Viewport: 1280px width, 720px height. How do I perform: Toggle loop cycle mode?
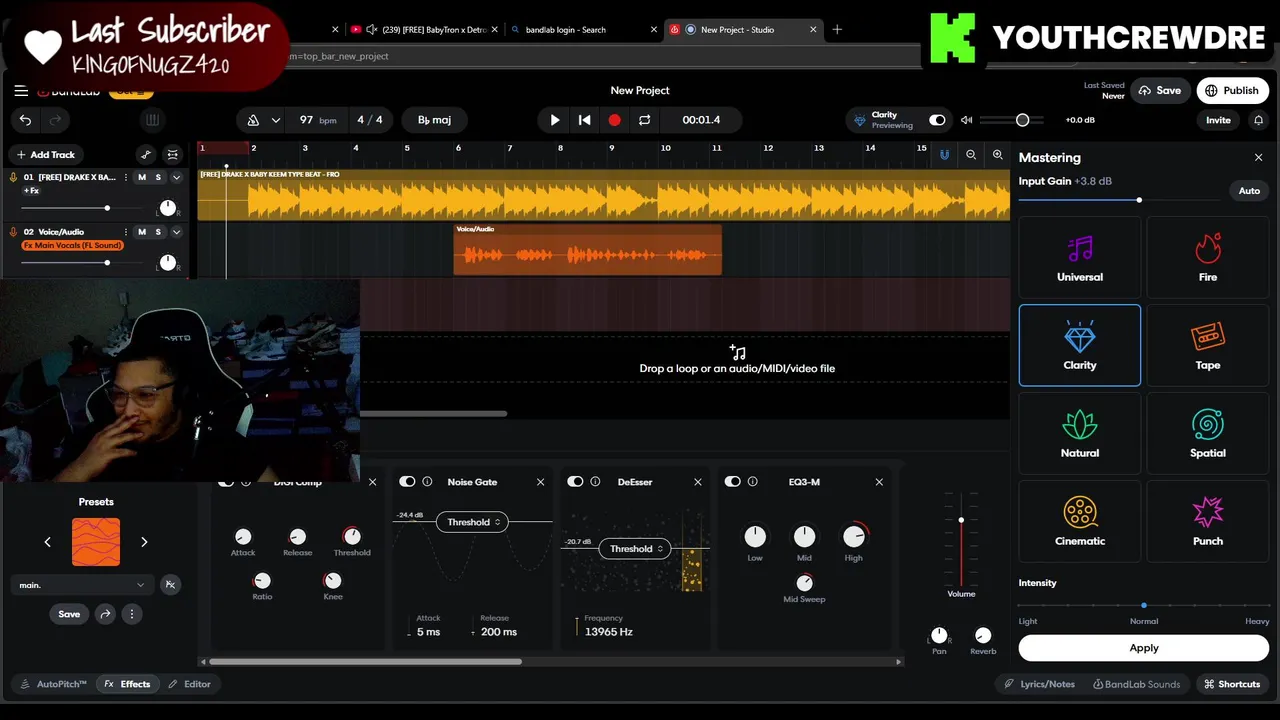[644, 120]
